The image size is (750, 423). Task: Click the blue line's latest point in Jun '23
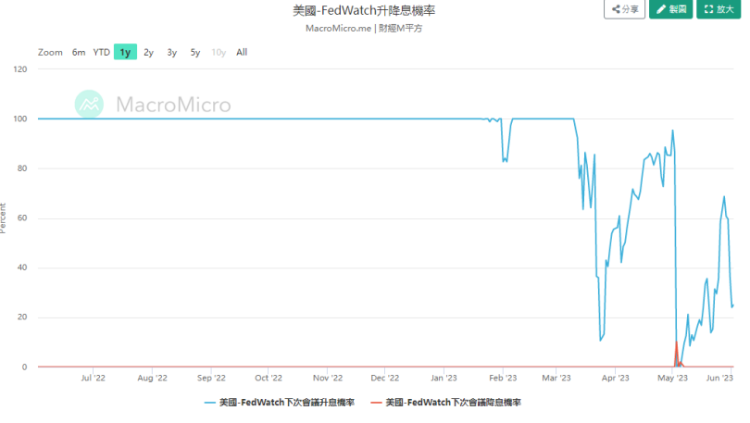pyautogui.click(x=732, y=305)
